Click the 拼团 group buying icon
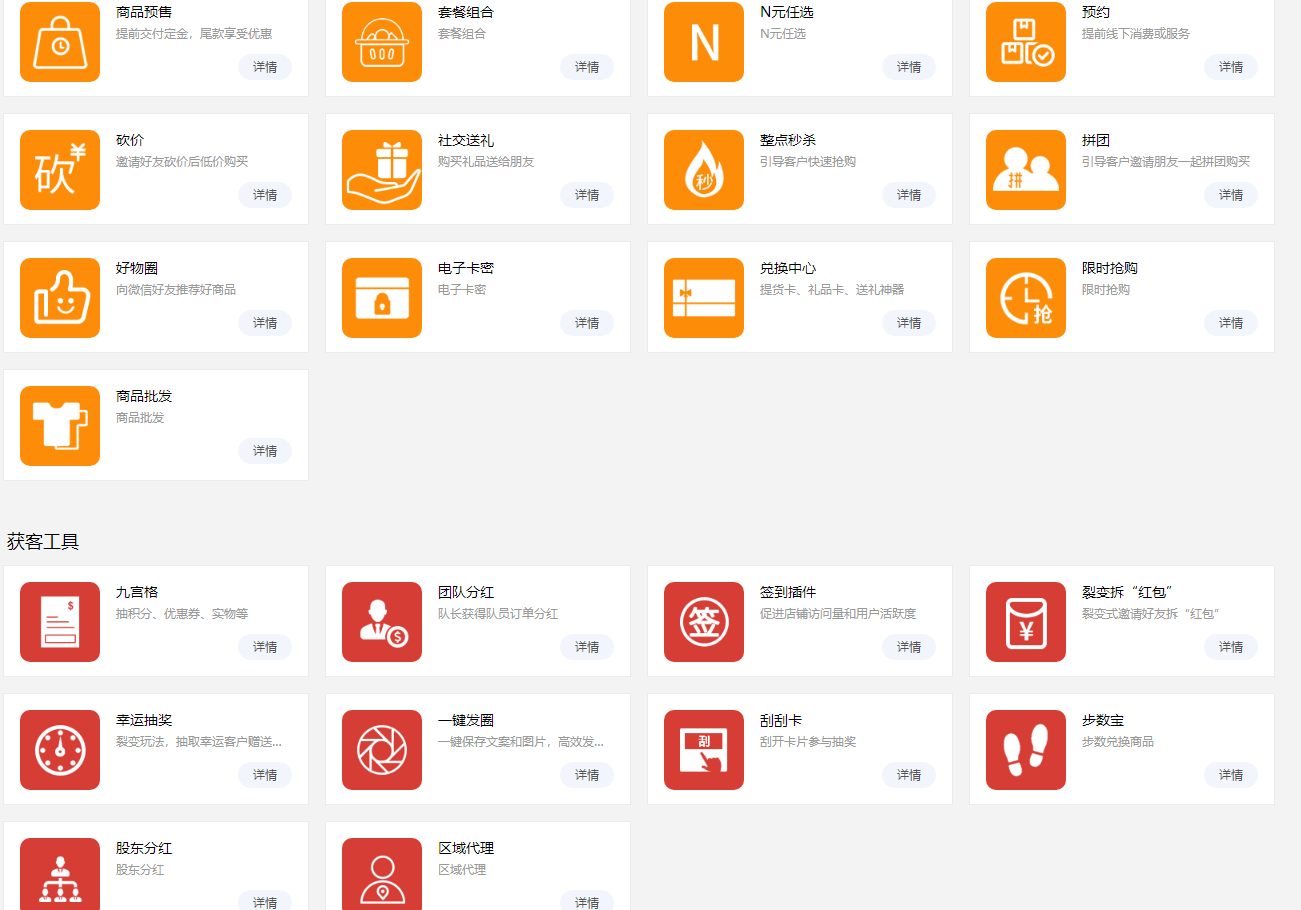The image size is (1301, 910). pyautogui.click(x=1026, y=170)
